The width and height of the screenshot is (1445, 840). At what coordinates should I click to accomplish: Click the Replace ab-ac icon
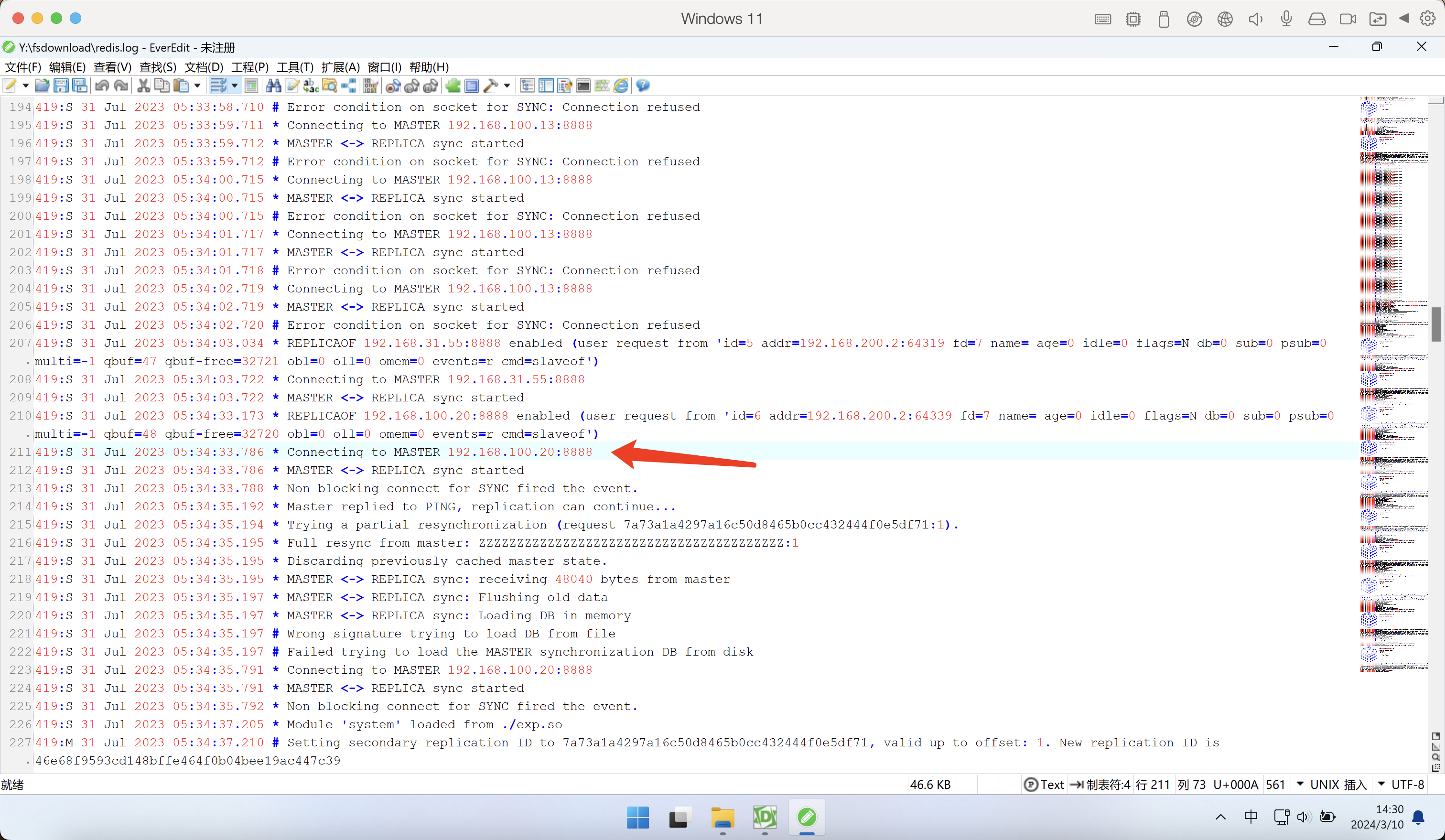311,86
